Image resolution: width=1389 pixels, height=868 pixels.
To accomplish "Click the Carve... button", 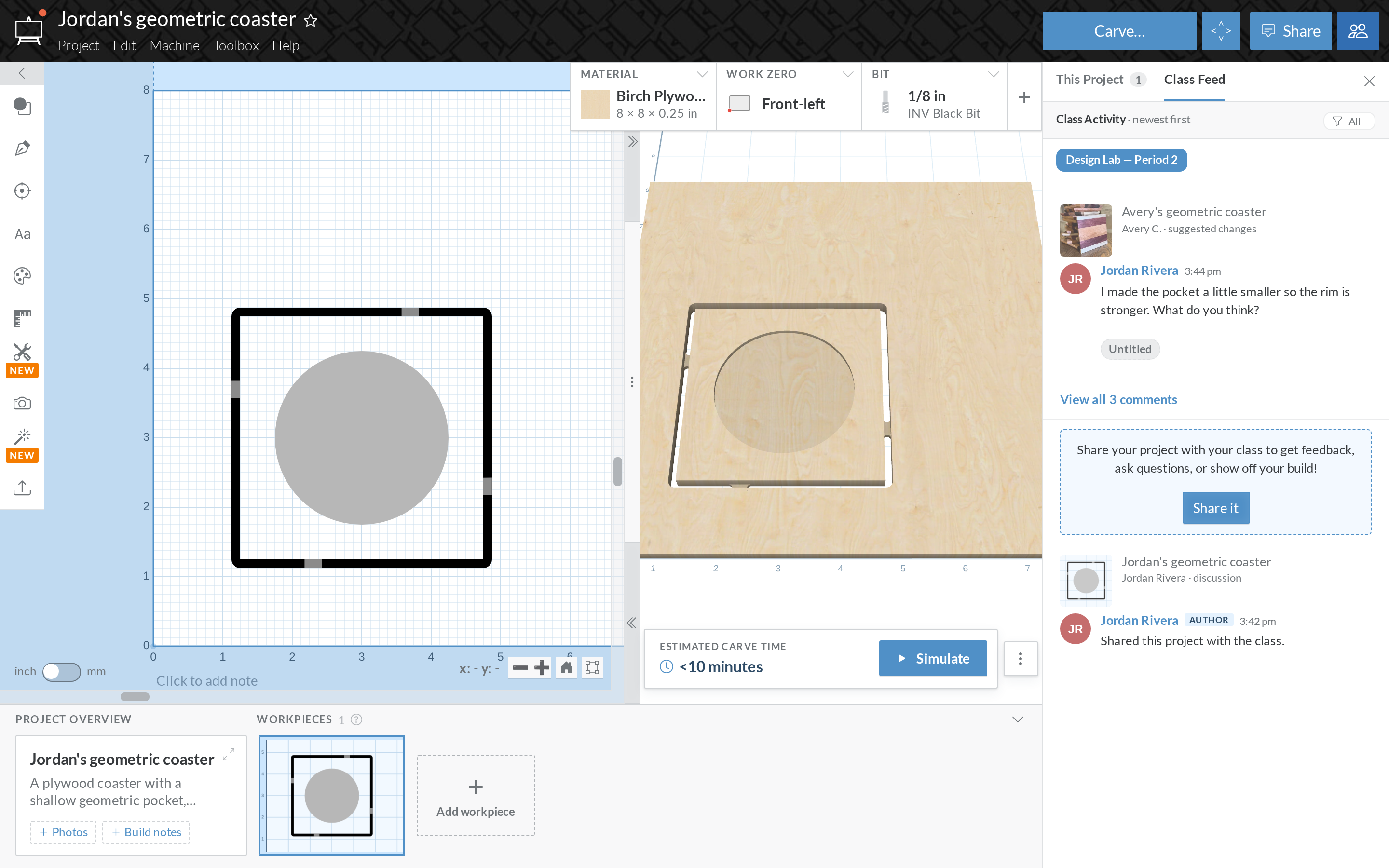I will pos(1119,31).
